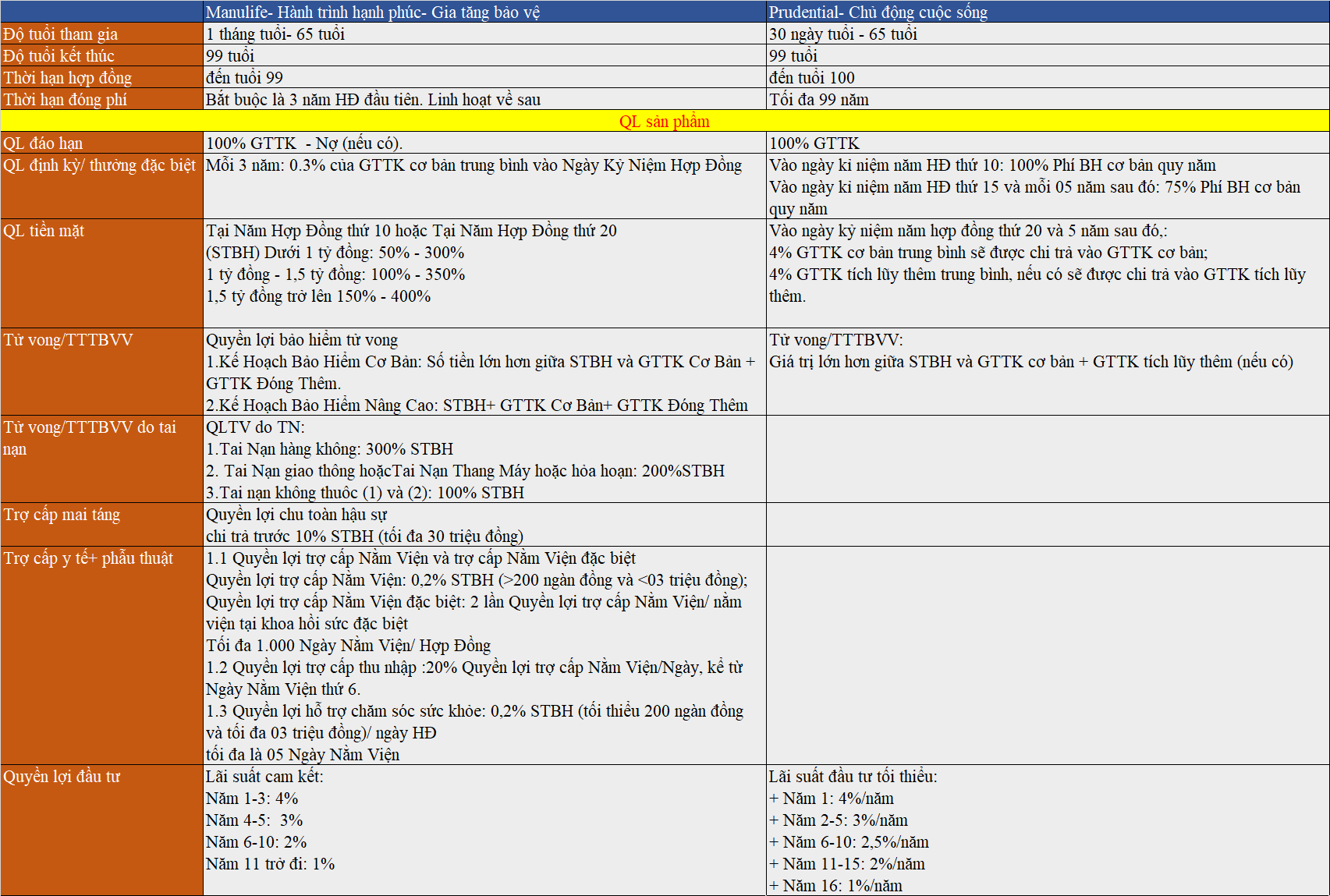Click the cell reading '1 tháng tuổi- 65 tuổi'
This screenshot has height=896, width=1330.
484,34
